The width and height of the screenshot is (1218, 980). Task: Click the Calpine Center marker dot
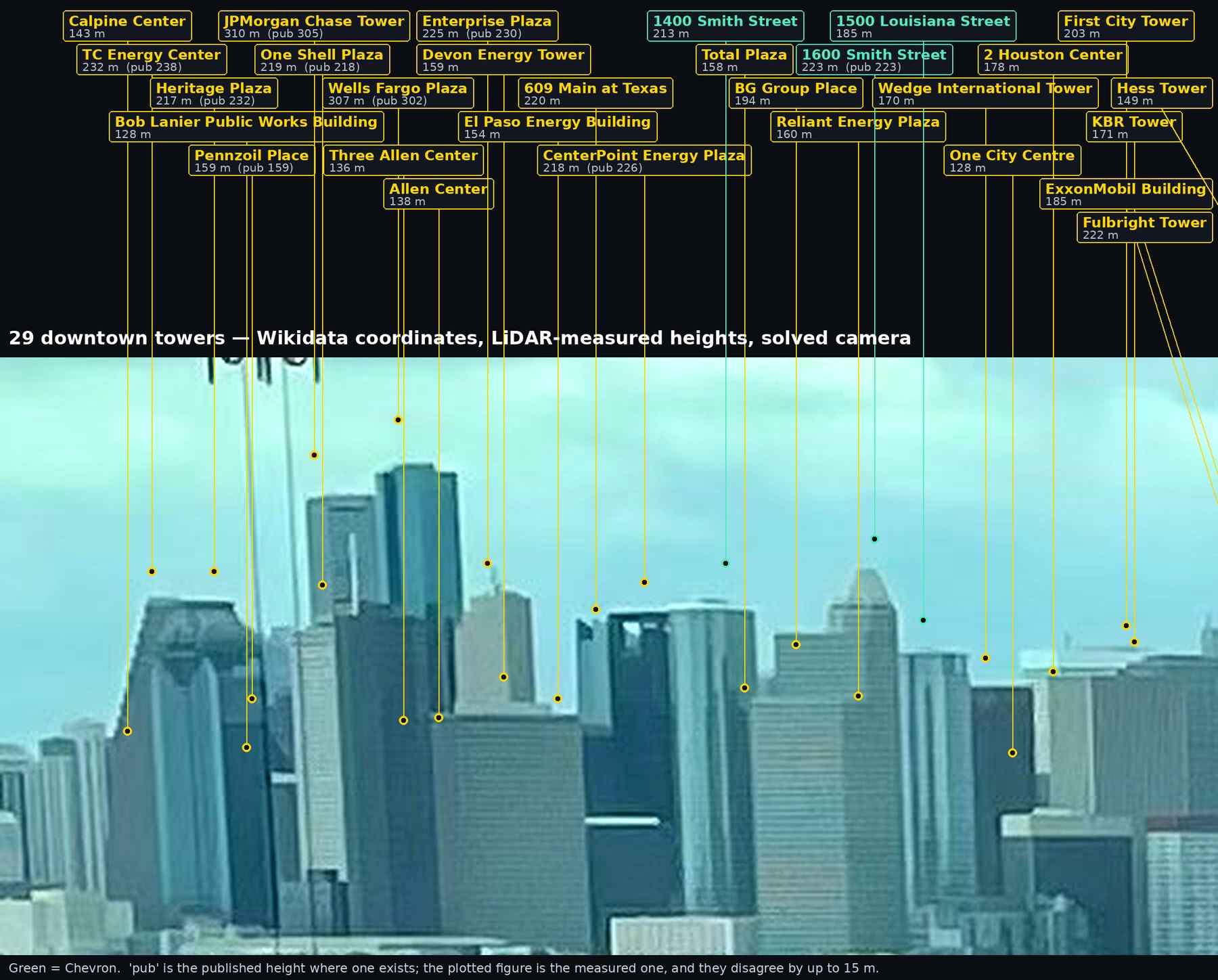[x=127, y=732]
